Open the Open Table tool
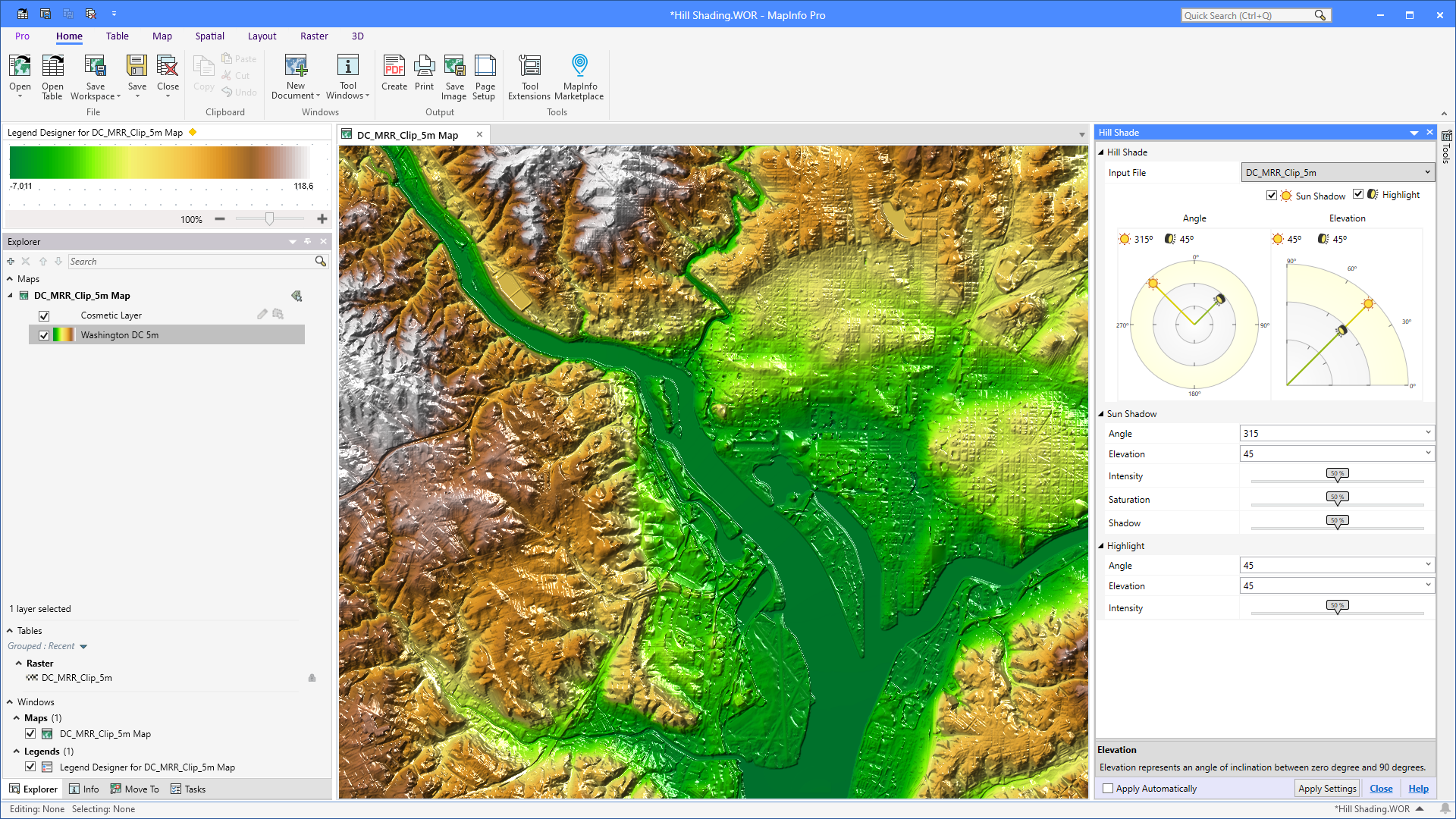Image resolution: width=1456 pixels, height=819 pixels. click(x=52, y=77)
